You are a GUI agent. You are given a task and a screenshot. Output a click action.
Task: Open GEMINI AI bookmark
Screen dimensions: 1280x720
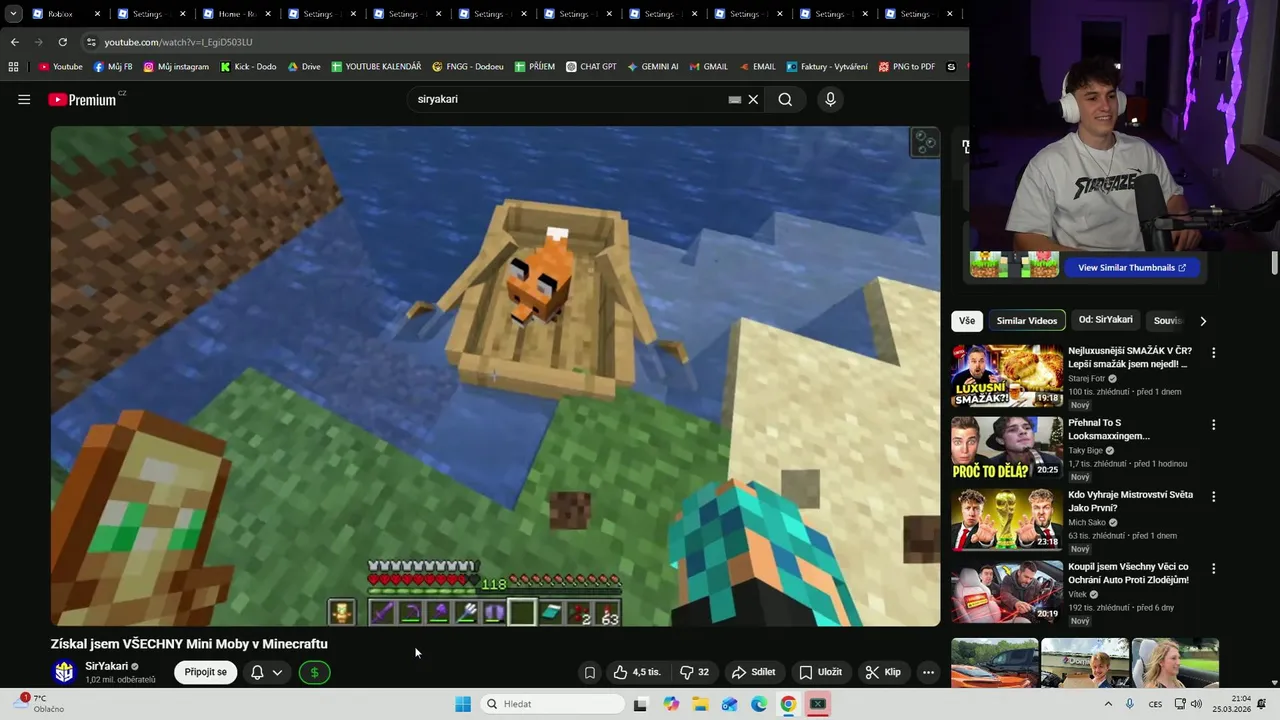[x=653, y=67]
